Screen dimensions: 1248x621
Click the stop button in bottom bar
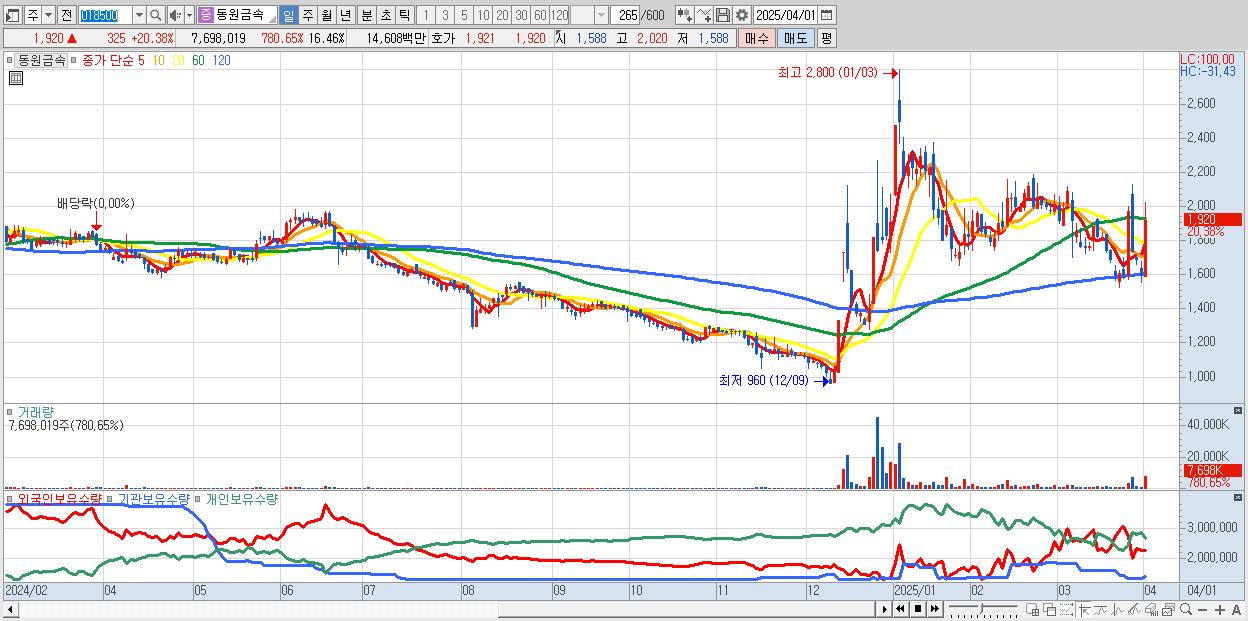tap(918, 609)
